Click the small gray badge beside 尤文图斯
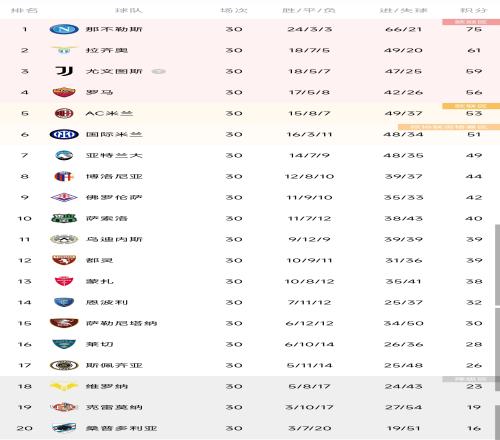The width and height of the screenshot is (500, 440). coord(159,71)
